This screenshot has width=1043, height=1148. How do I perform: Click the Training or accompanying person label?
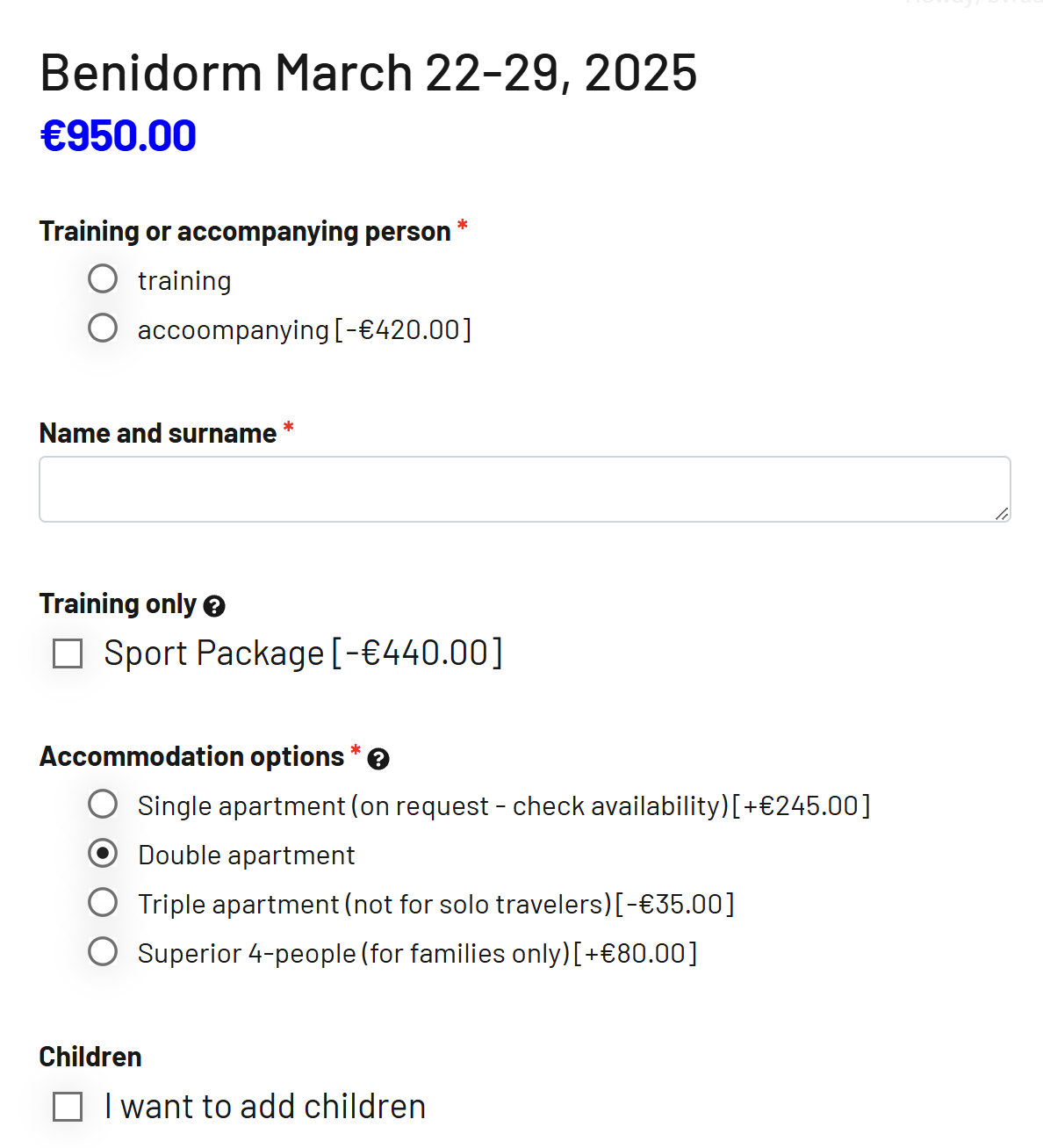(x=245, y=231)
